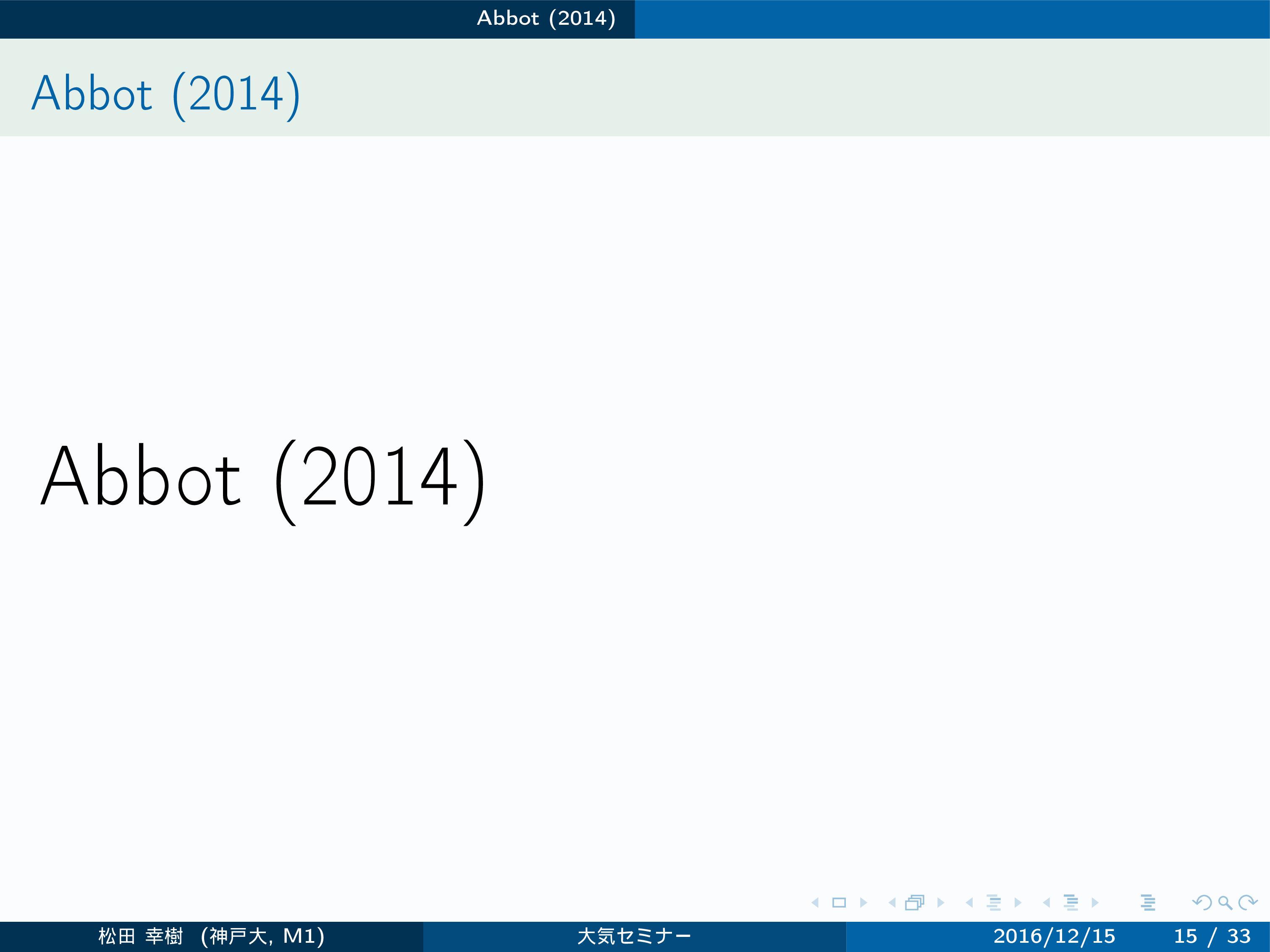The height and width of the screenshot is (952, 1270).
Task: Click the 15 / 33 page counter
Action: (x=1212, y=936)
